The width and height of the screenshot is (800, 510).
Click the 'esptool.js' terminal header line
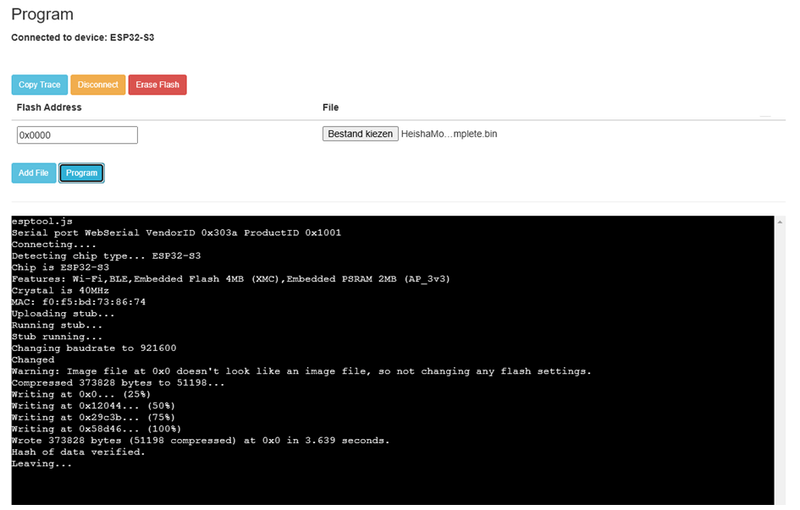[x=42, y=221]
